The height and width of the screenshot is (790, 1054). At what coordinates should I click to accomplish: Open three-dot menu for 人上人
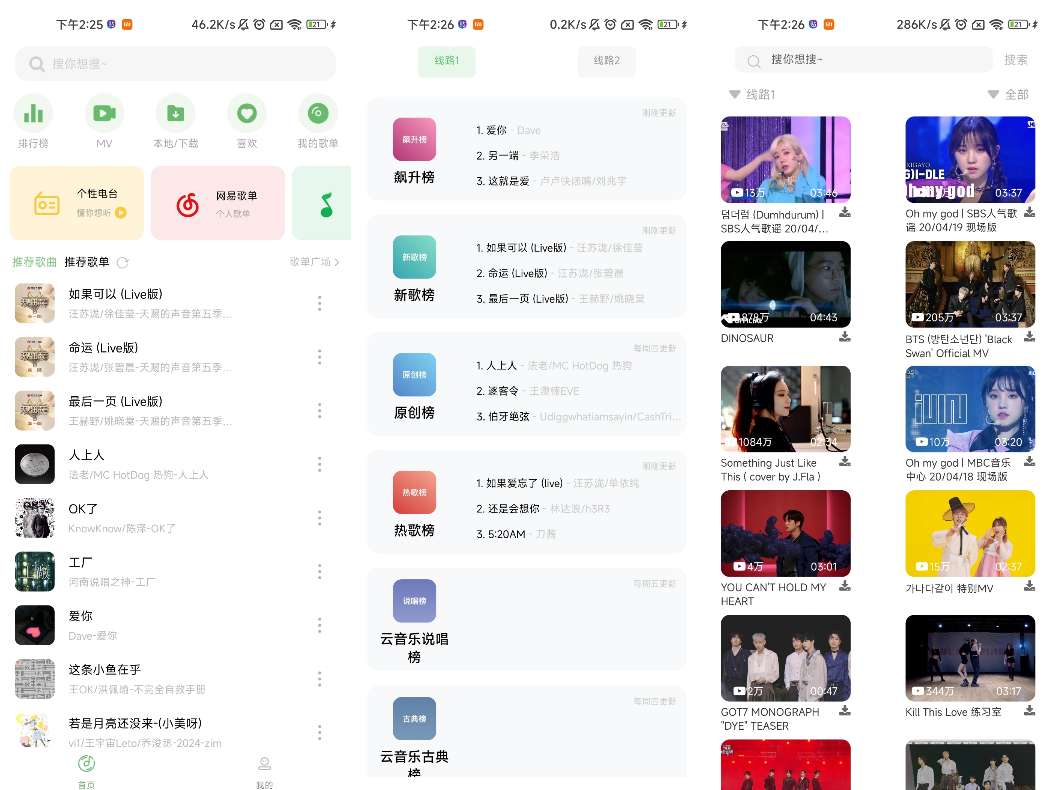pyautogui.click(x=320, y=464)
